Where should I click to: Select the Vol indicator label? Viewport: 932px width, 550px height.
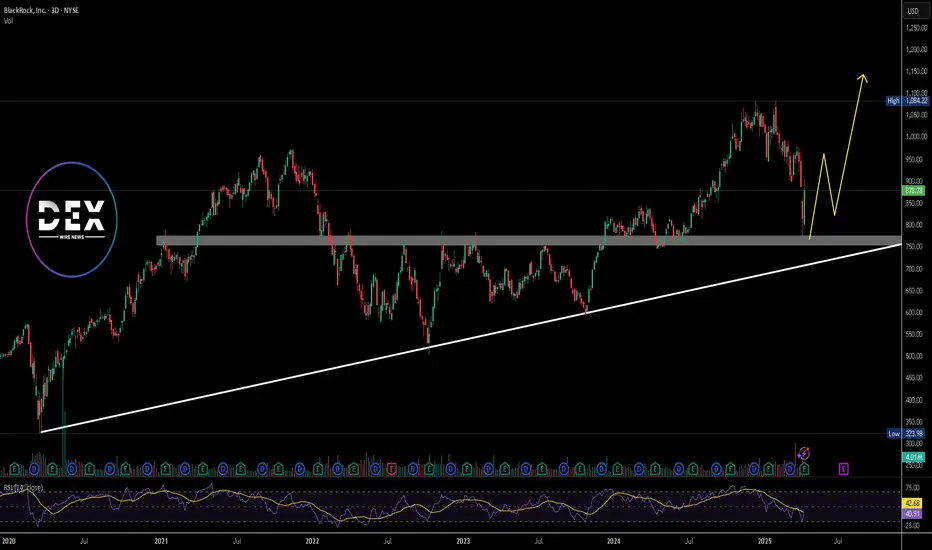pos(8,21)
